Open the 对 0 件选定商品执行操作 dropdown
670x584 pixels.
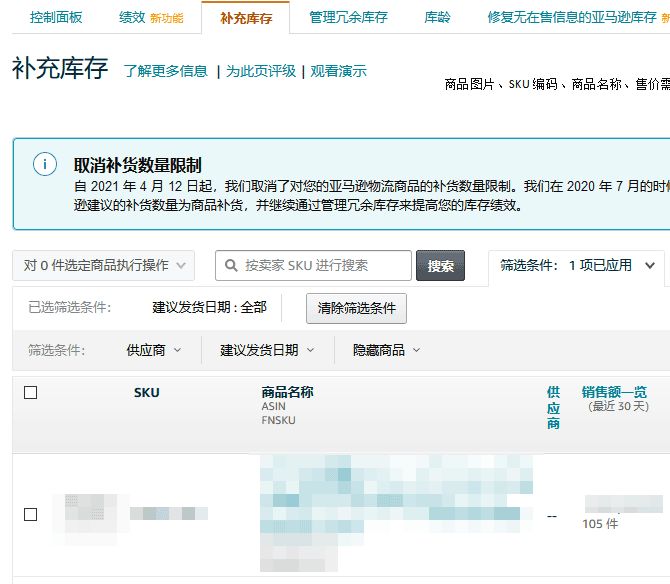coord(104,266)
